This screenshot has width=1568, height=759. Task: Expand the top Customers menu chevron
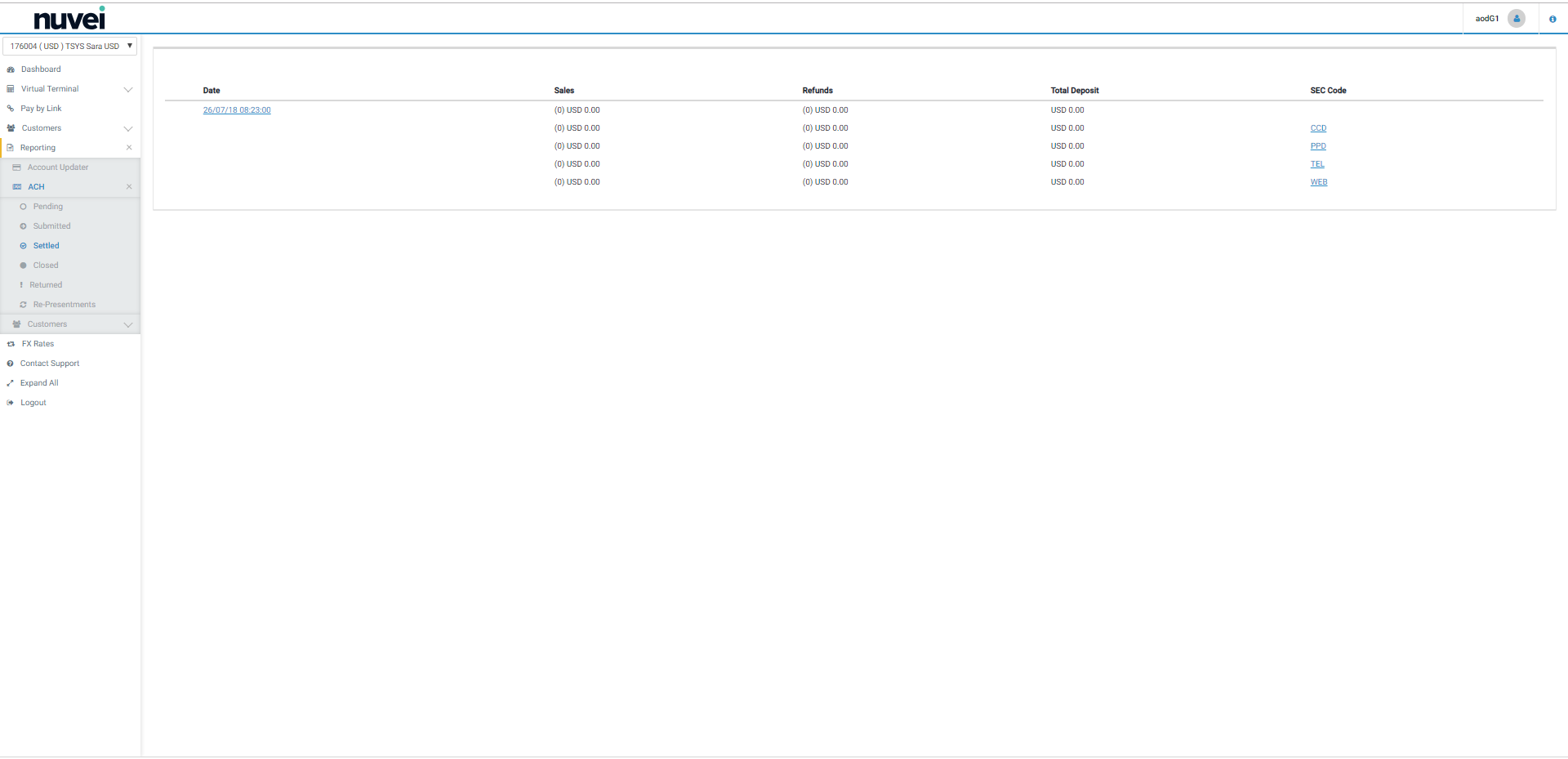pos(128,128)
